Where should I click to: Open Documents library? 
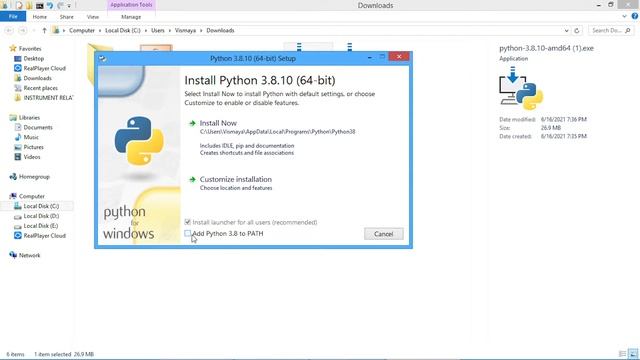coord(38,127)
